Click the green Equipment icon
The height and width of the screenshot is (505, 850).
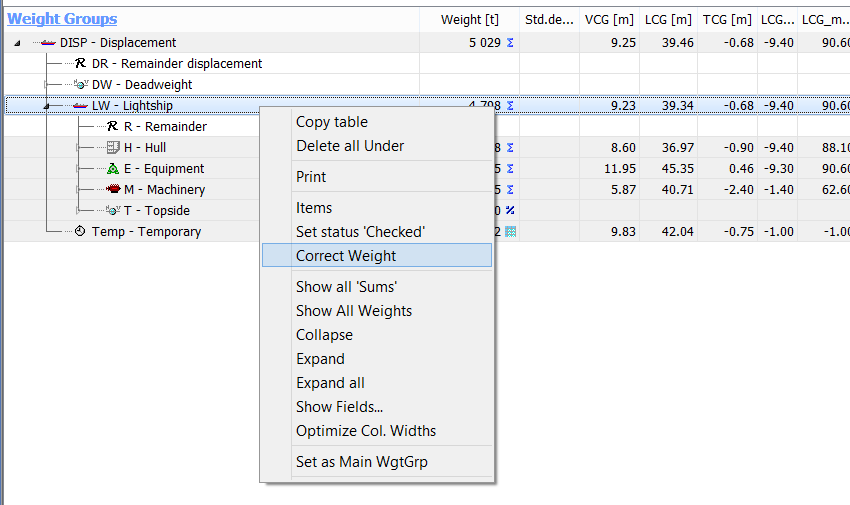tap(113, 169)
